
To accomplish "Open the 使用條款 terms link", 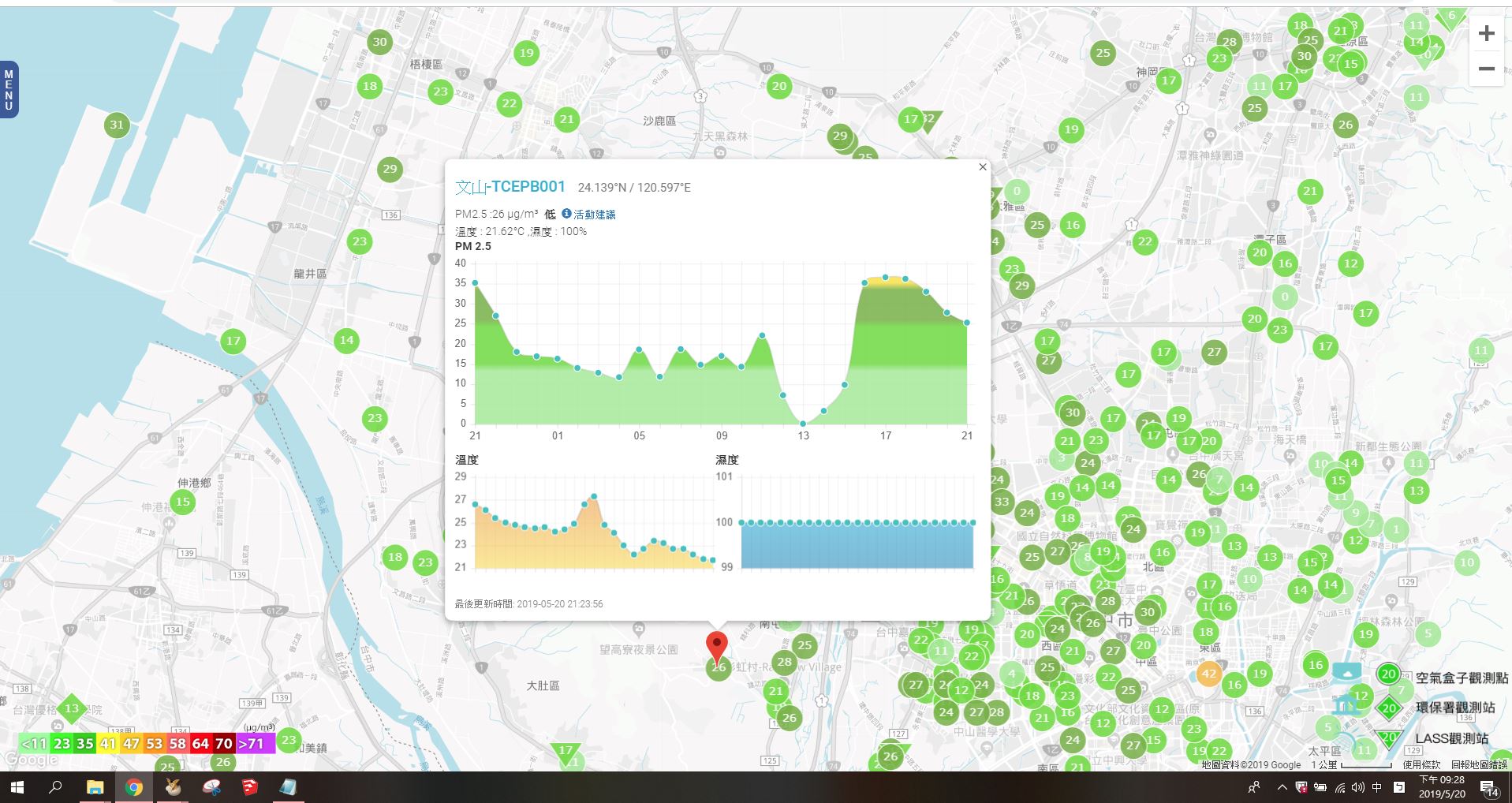I will pyautogui.click(x=1421, y=764).
